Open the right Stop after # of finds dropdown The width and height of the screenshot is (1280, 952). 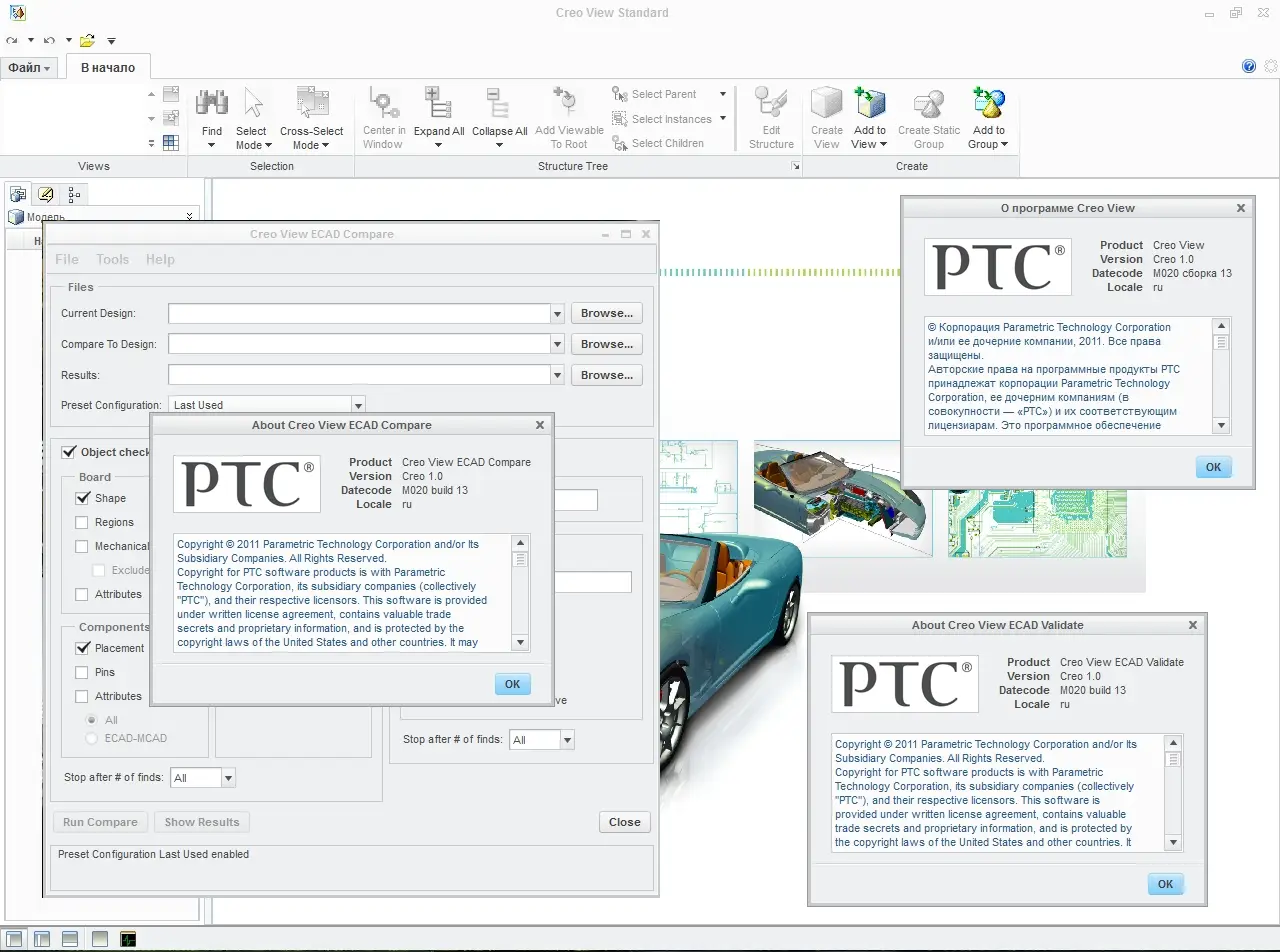pyautogui.click(x=567, y=740)
